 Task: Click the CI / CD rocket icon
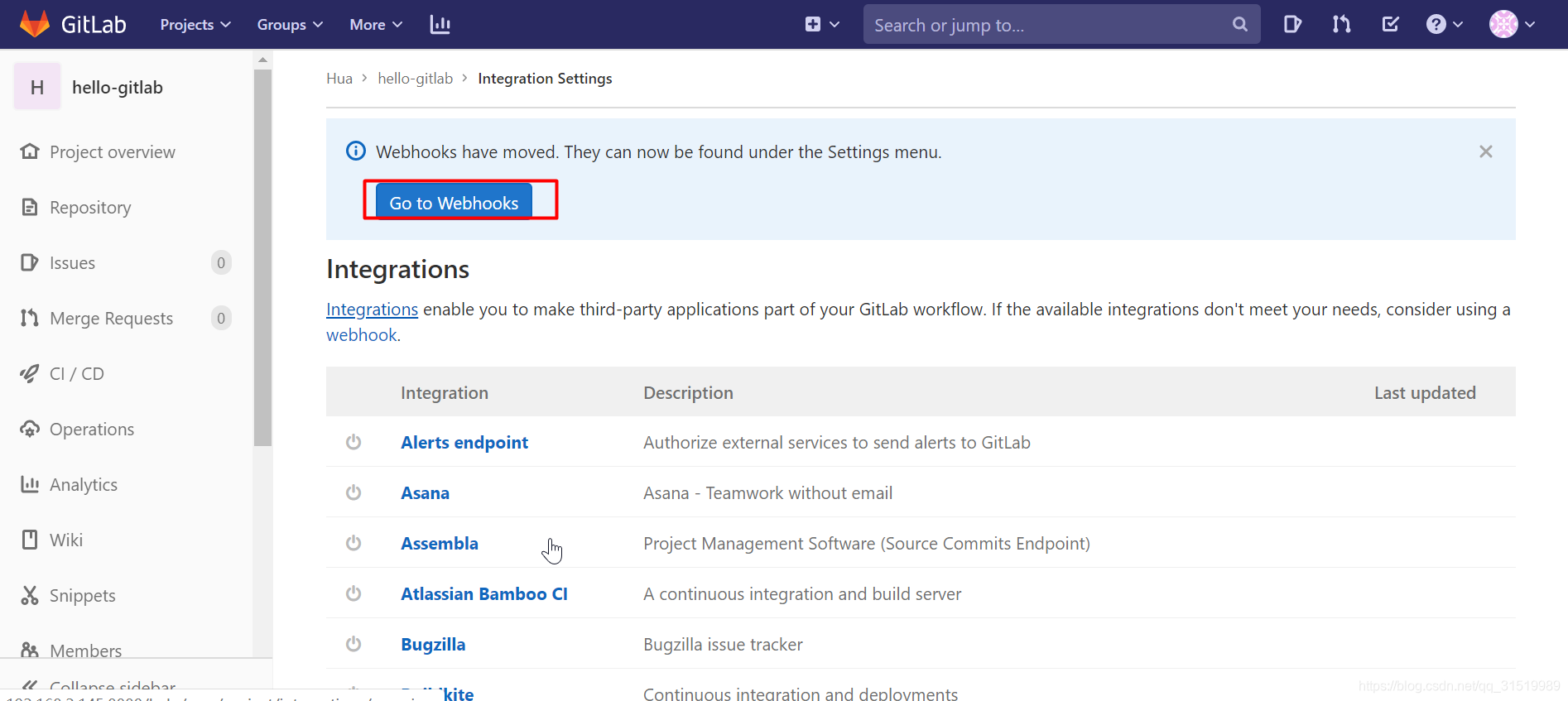(30, 373)
